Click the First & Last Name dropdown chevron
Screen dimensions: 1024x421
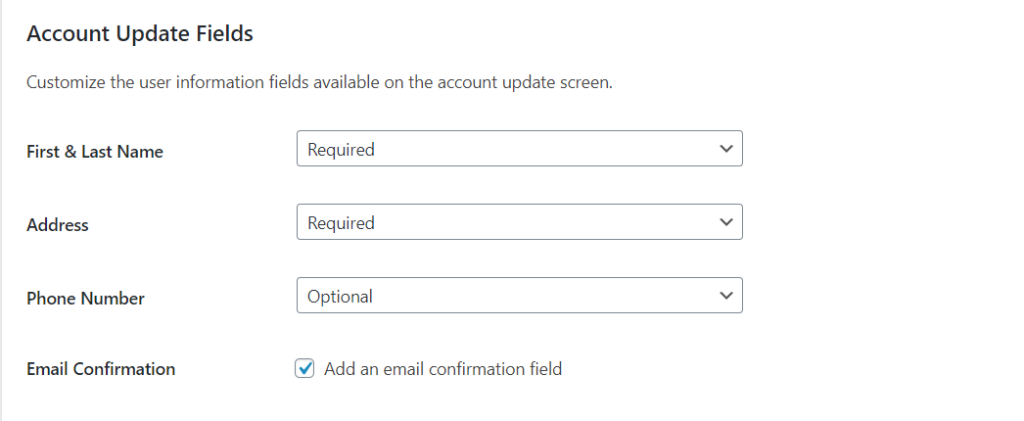[x=726, y=149]
